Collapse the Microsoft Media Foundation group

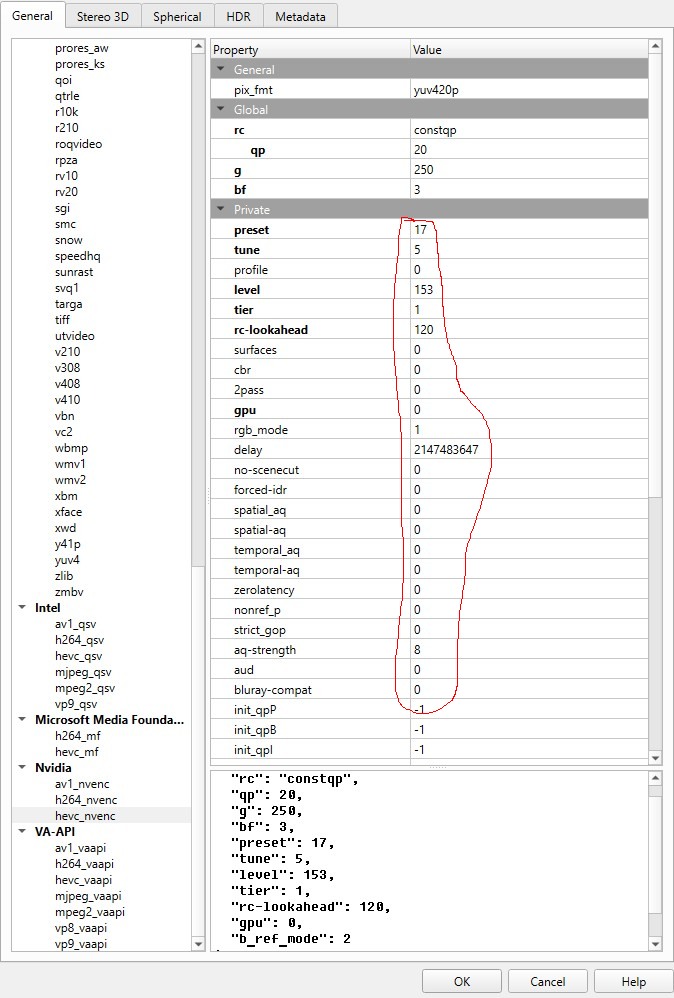[x=23, y=720]
